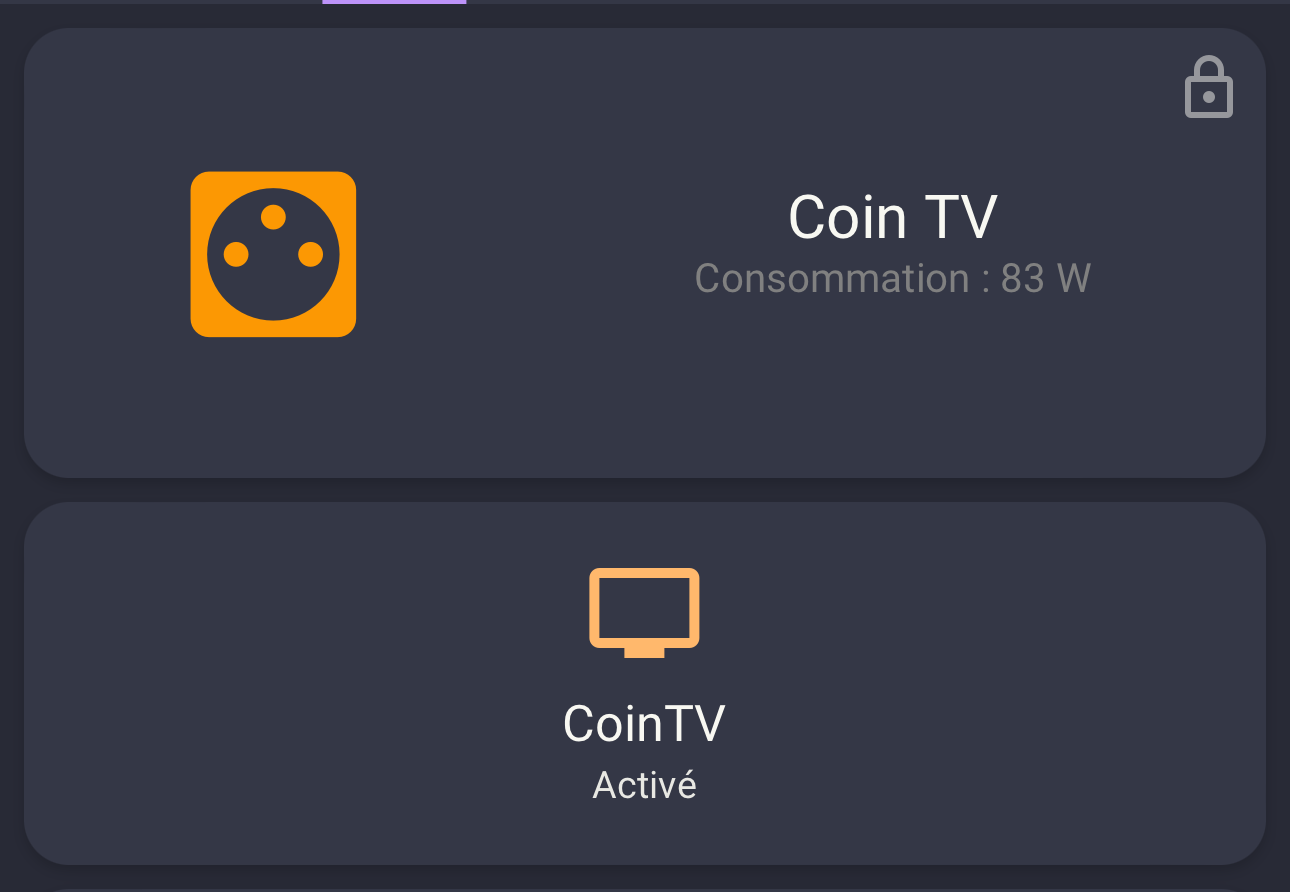
Task: Click the CoinTV label under the TV icon
Action: [x=644, y=723]
